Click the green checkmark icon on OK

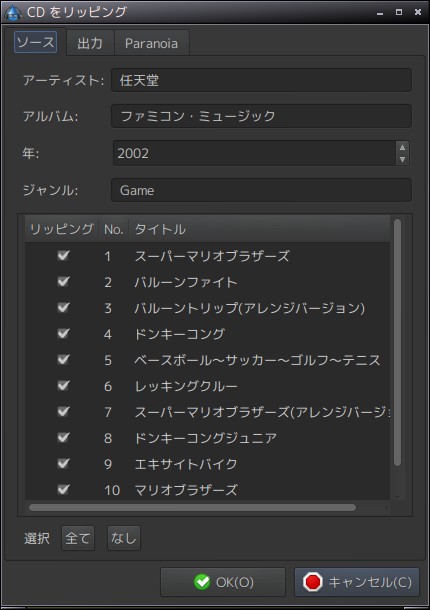(202, 582)
